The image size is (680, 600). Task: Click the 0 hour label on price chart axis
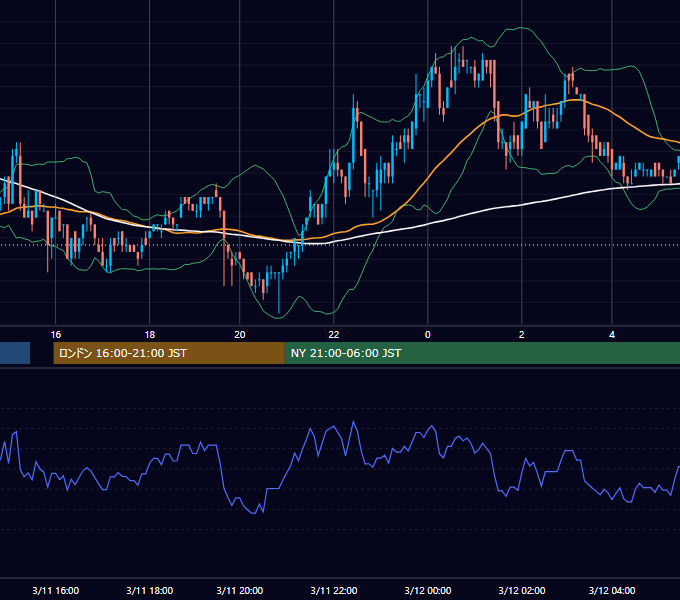[x=428, y=335]
